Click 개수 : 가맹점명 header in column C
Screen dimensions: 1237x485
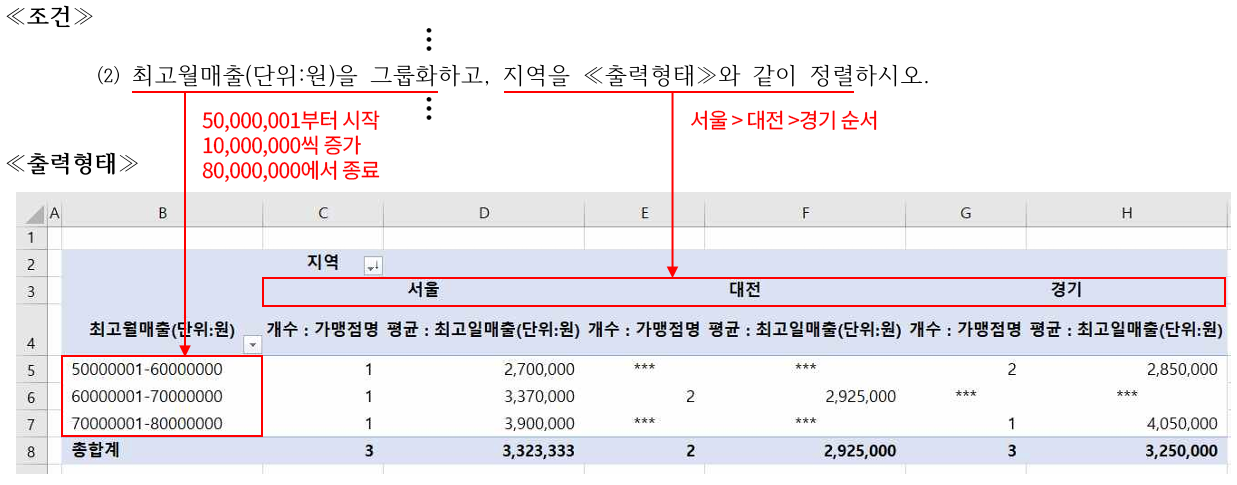click(x=322, y=328)
